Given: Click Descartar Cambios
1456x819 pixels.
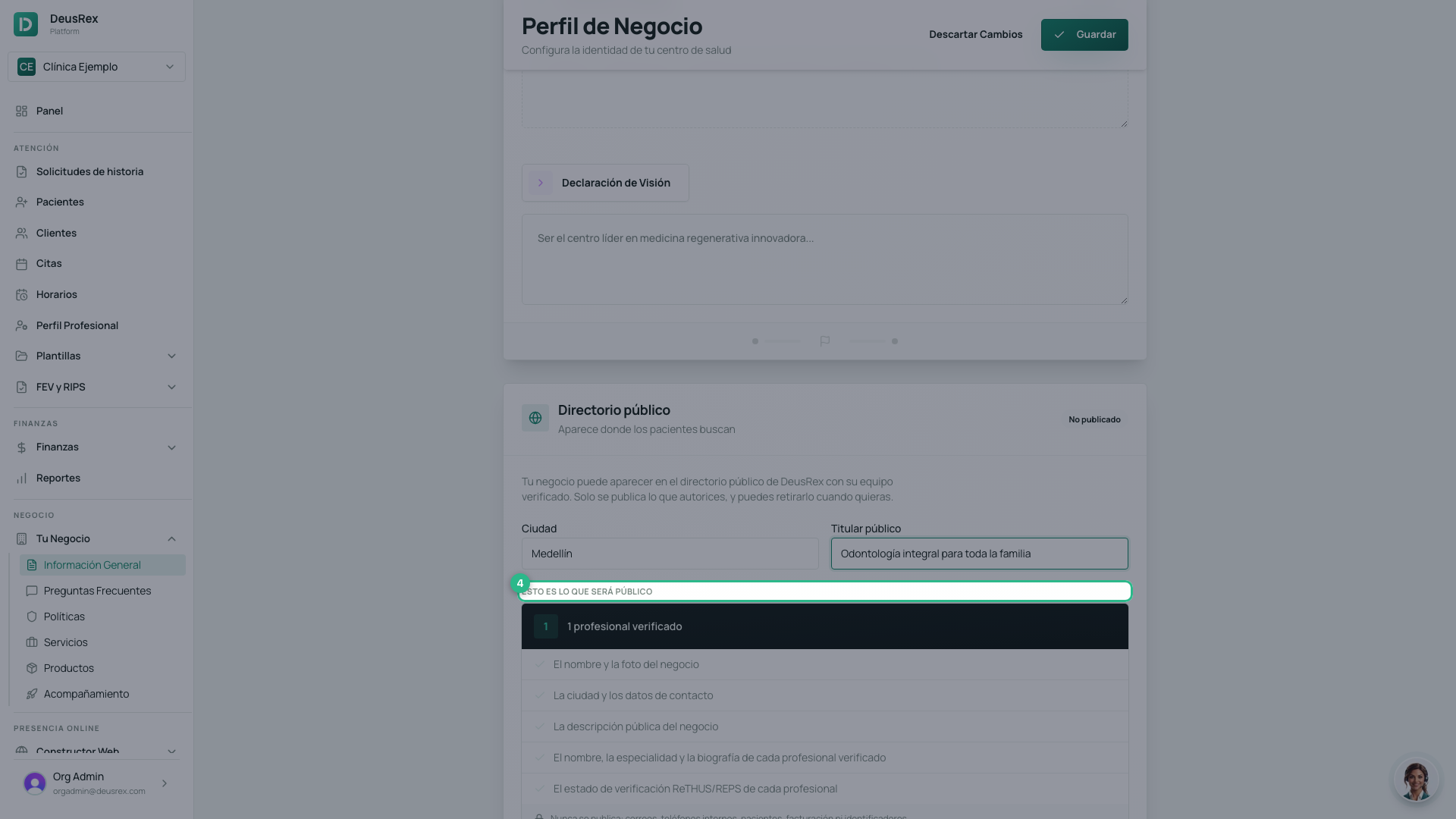Looking at the screenshot, I should (976, 35).
